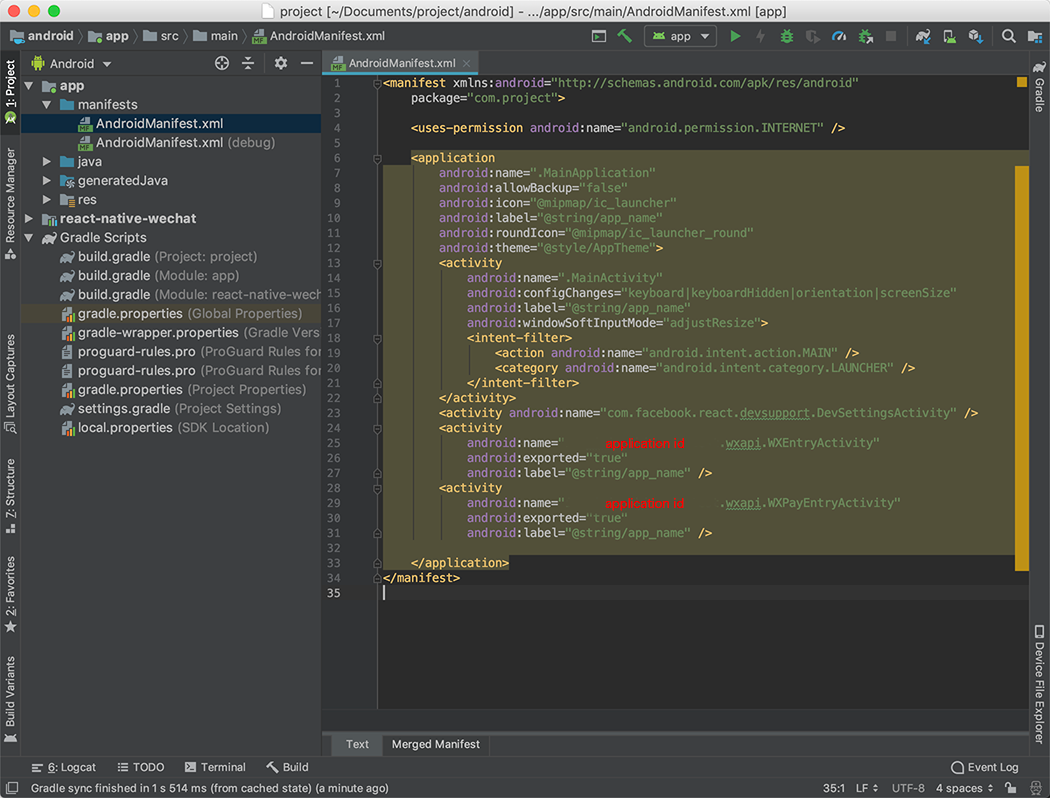Sync project with Gradle files icon
The height and width of the screenshot is (798, 1050).
(923, 36)
